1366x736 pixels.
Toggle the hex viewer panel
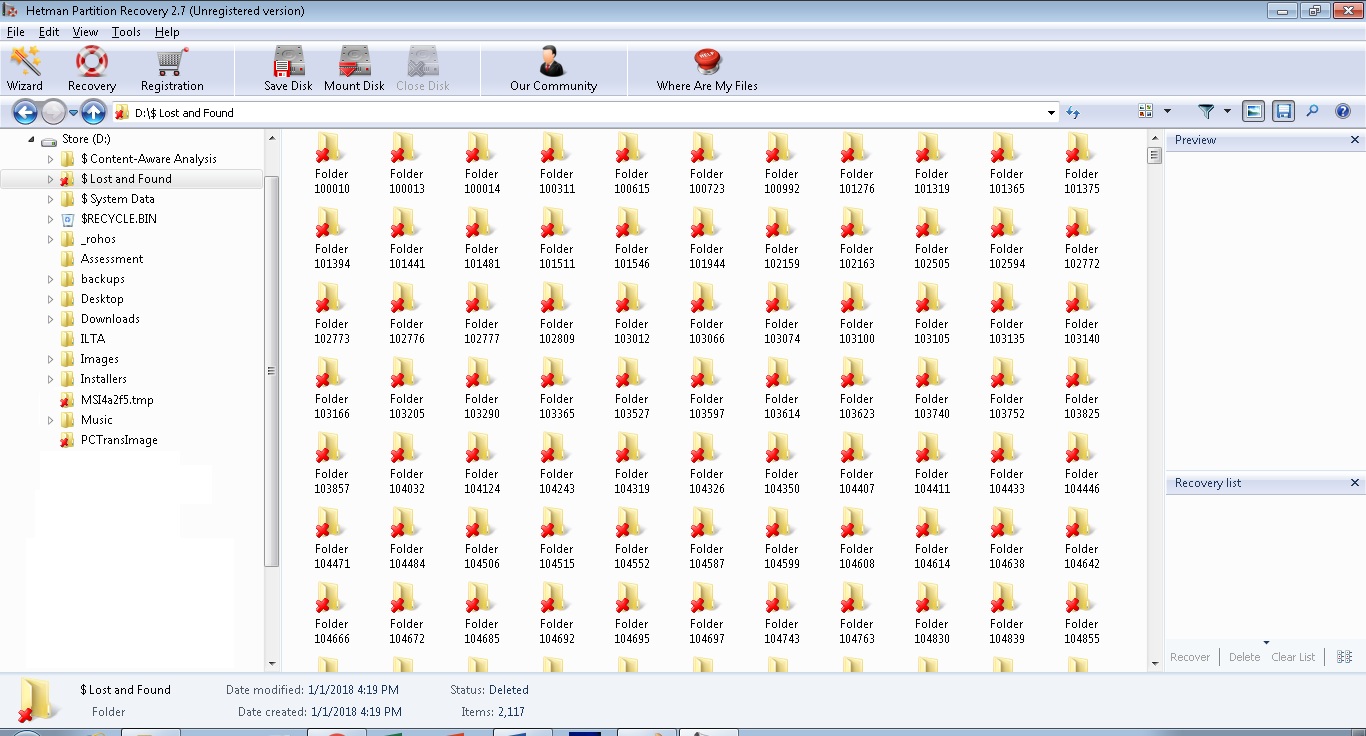point(1284,111)
